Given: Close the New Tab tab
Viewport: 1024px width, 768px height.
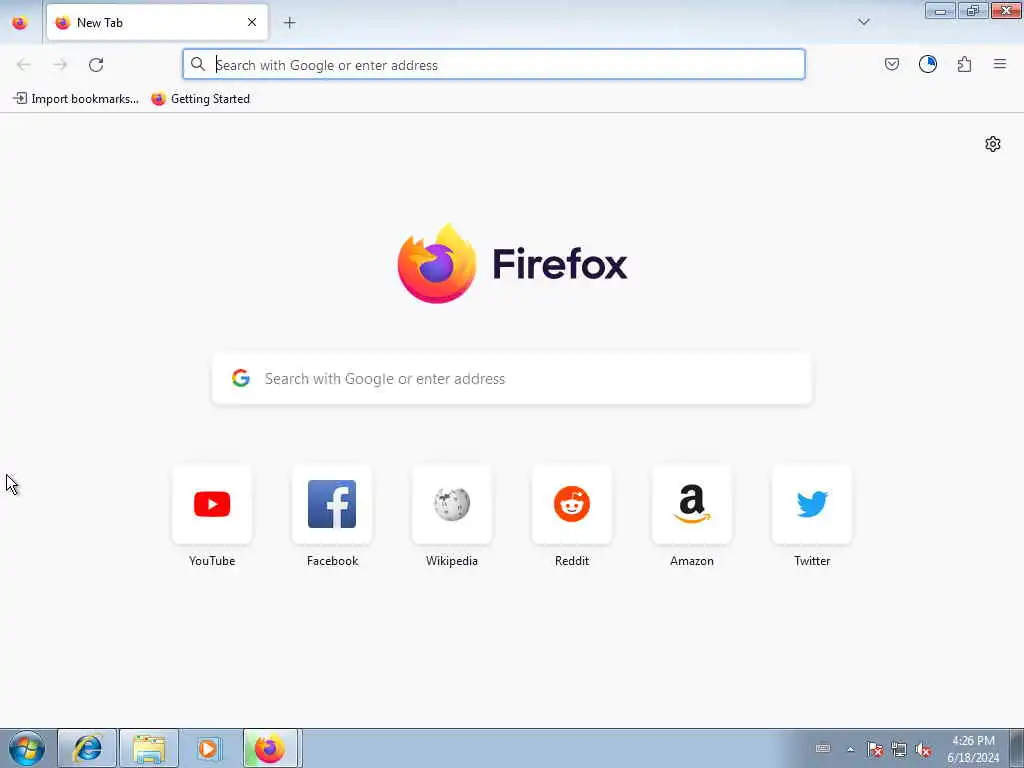Looking at the screenshot, I should click(x=252, y=22).
